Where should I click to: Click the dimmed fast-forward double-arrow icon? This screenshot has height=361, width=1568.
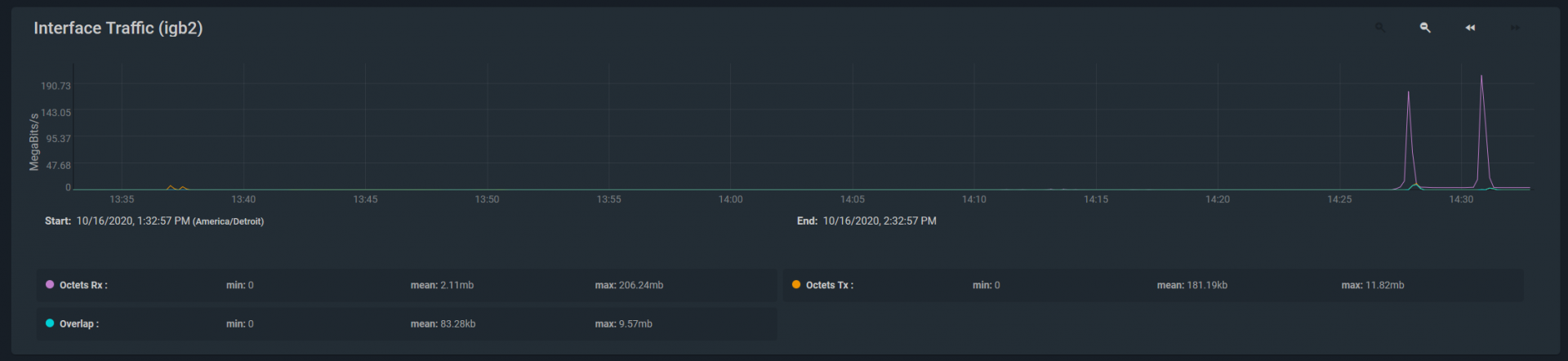click(1515, 28)
